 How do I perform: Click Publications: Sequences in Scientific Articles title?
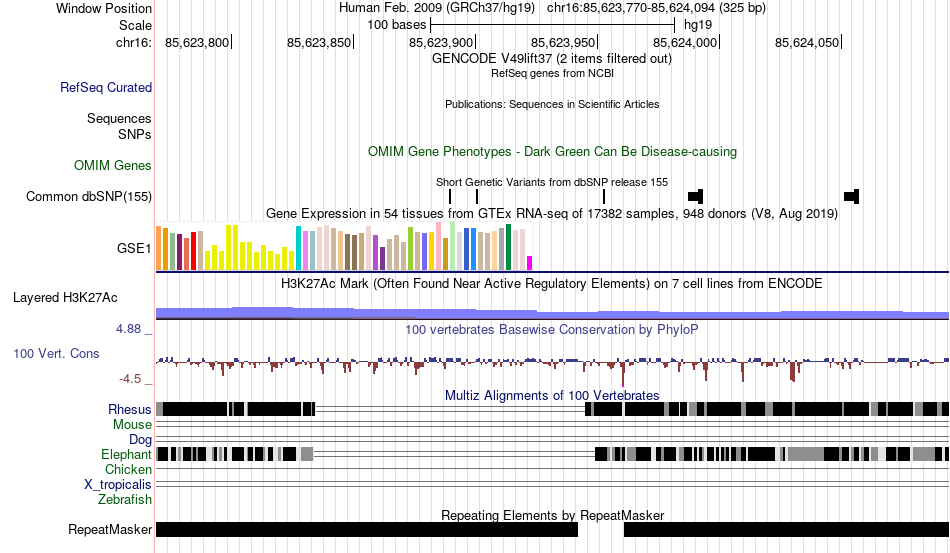tap(552, 104)
